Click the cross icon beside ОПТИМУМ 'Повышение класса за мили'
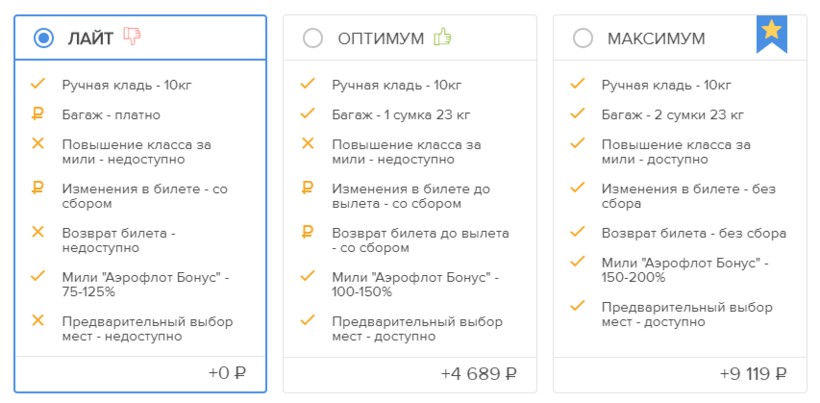The height and width of the screenshot is (403, 820). [308, 143]
